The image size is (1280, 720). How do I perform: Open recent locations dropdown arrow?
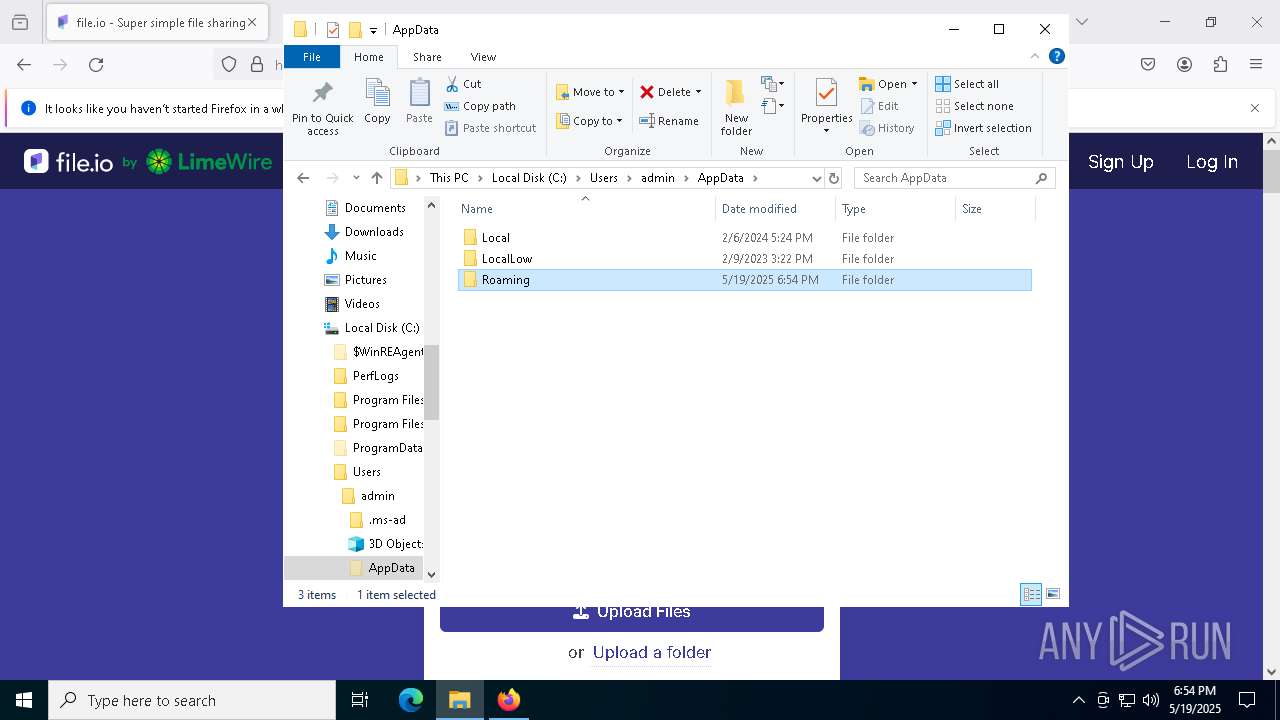pyautogui.click(x=356, y=178)
